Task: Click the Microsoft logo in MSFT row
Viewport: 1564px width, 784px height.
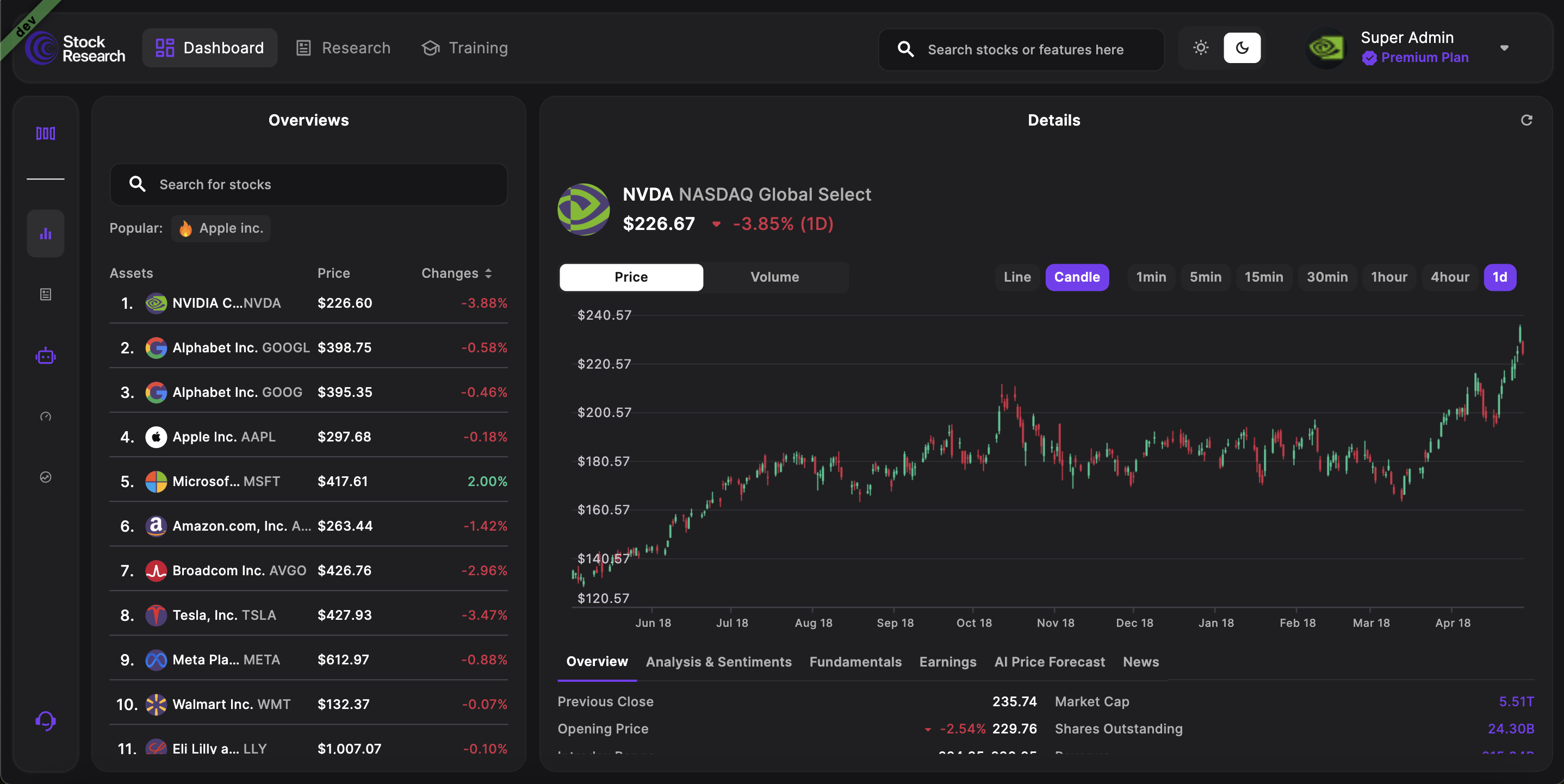Action: pos(156,481)
